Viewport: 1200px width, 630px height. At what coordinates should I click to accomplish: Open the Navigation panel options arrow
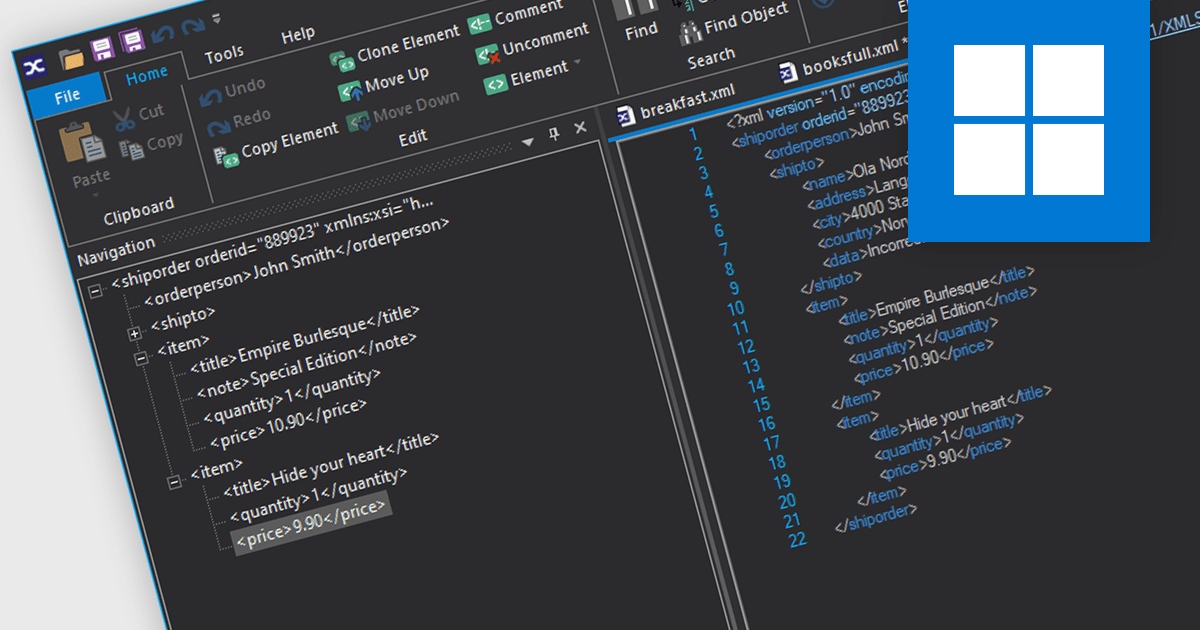tap(527, 141)
